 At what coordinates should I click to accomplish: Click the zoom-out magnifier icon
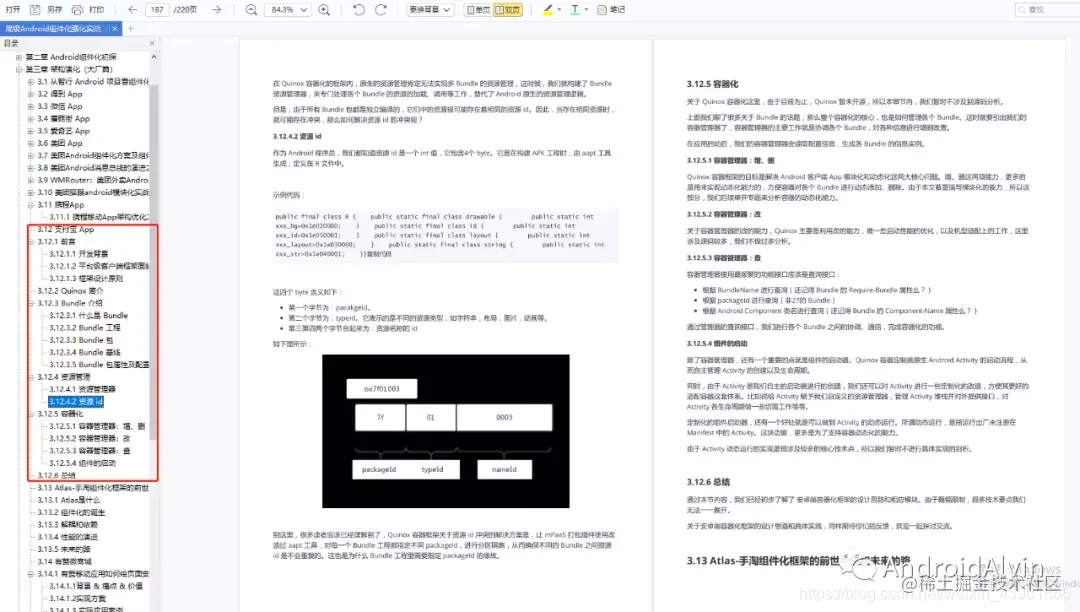tap(250, 9)
